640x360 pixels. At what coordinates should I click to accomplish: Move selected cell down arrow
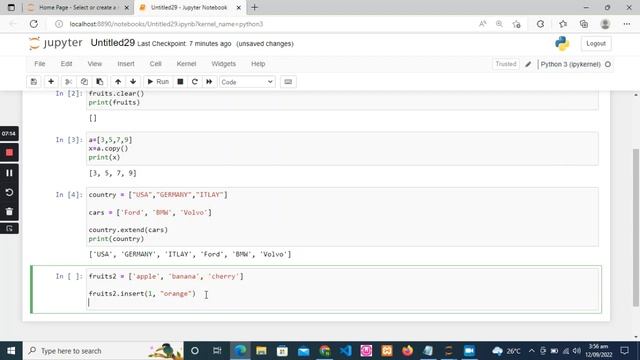[x=133, y=82]
